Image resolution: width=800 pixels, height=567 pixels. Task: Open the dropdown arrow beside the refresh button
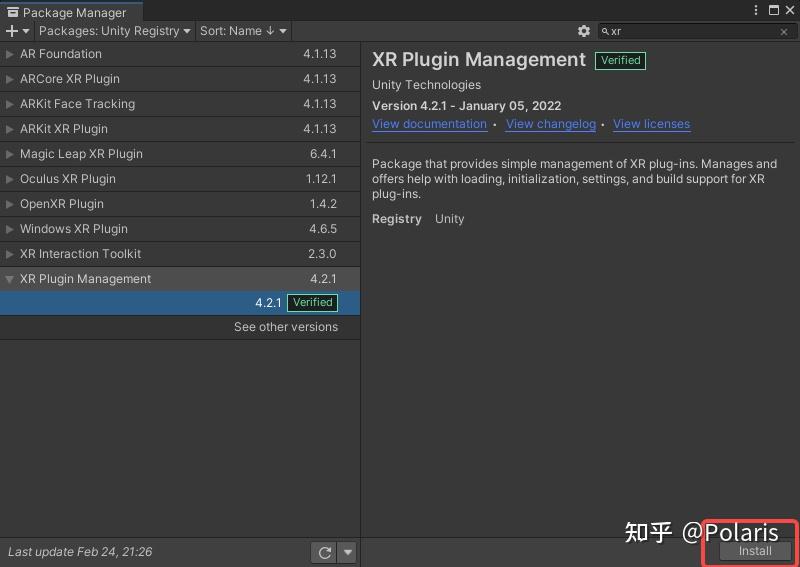click(347, 552)
